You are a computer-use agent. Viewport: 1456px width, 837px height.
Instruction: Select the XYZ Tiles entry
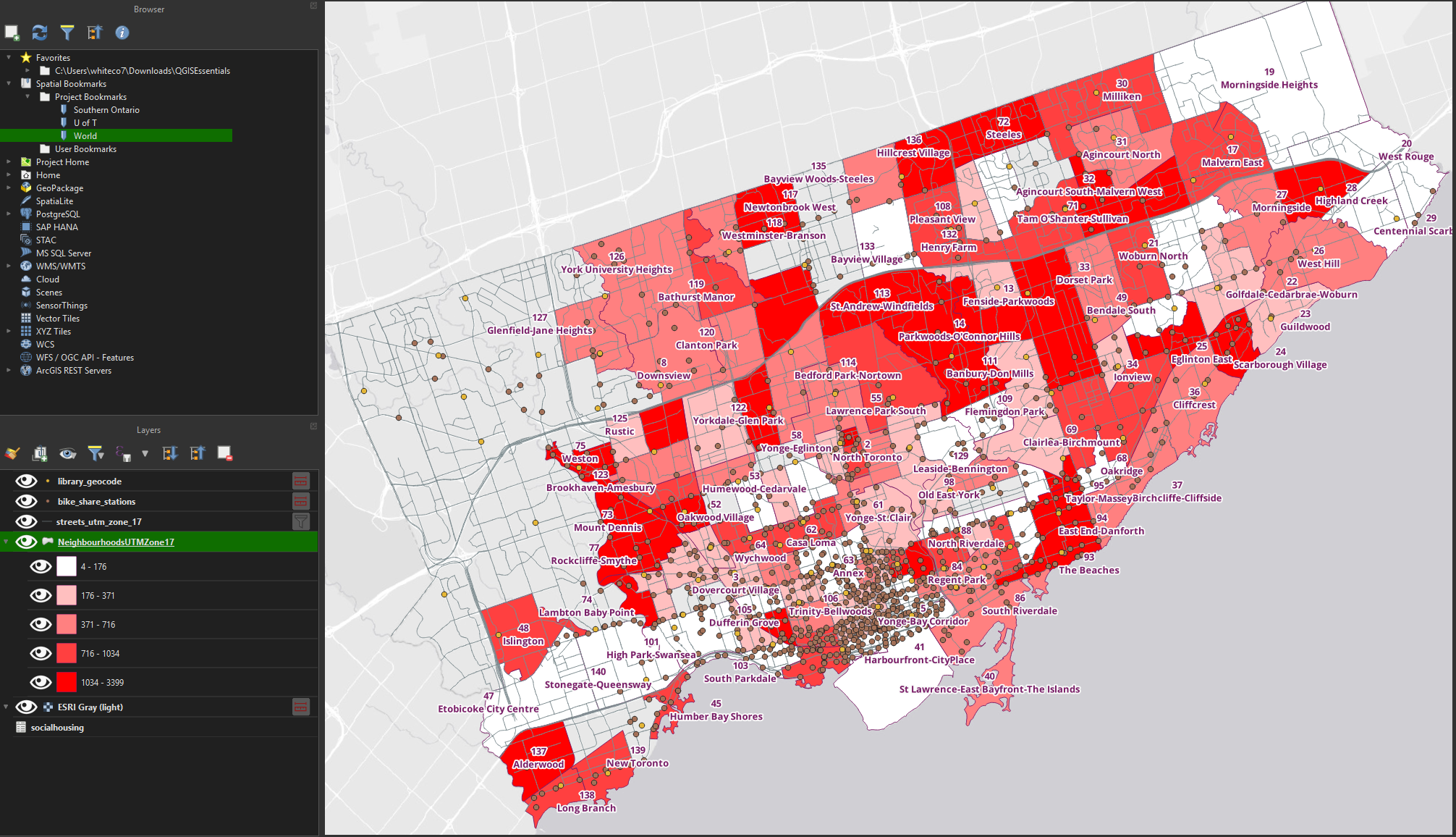[54, 331]
